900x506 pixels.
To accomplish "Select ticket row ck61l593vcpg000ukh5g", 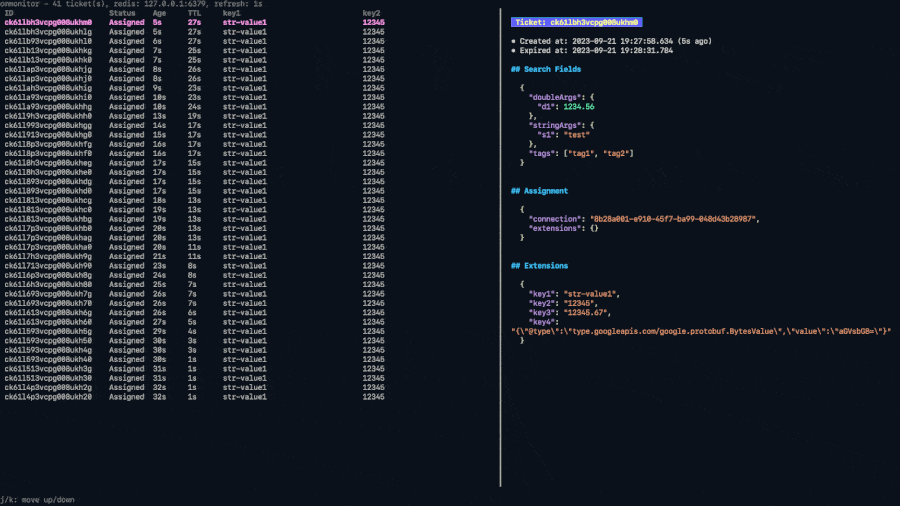I will (195, 332).
